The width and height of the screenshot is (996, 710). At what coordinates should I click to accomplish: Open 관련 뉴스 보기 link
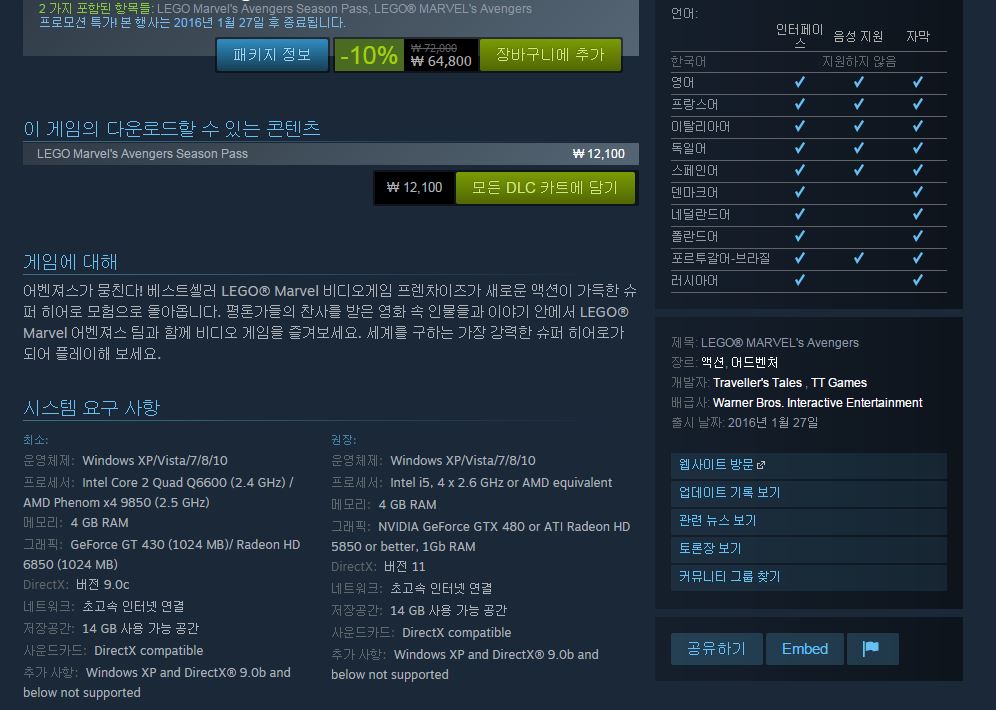[809, 521]
